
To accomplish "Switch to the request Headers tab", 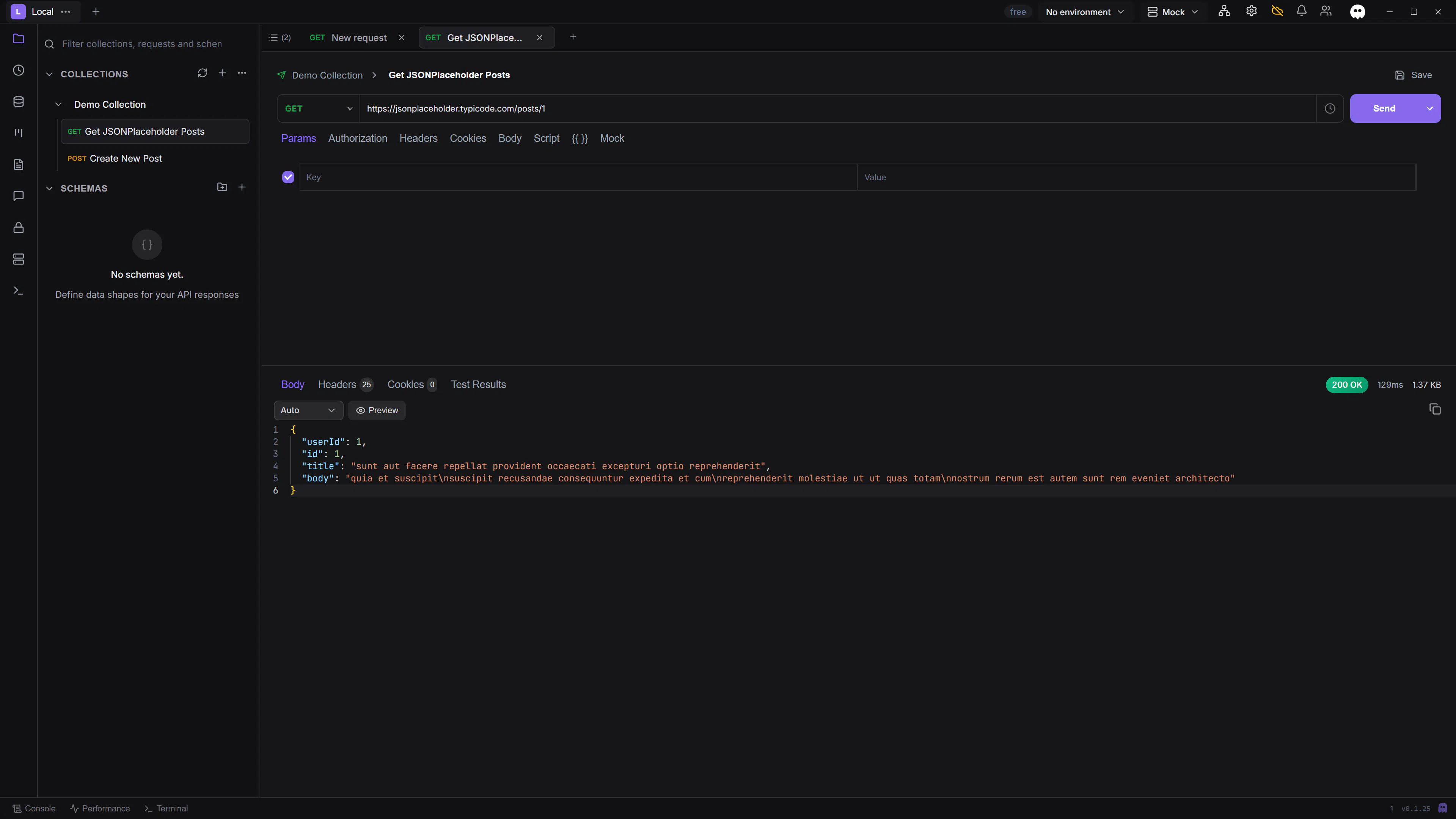I will [x=418, y=138].
